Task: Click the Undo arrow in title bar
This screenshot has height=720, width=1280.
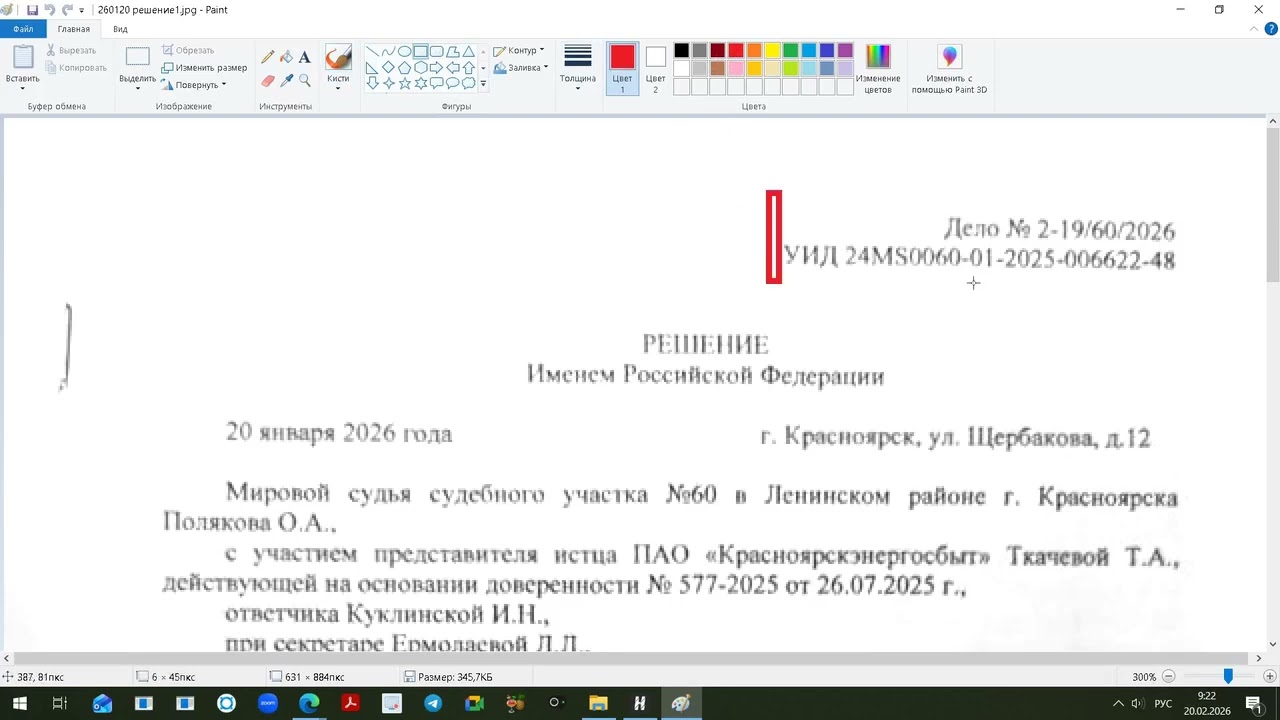Action: 49,10
